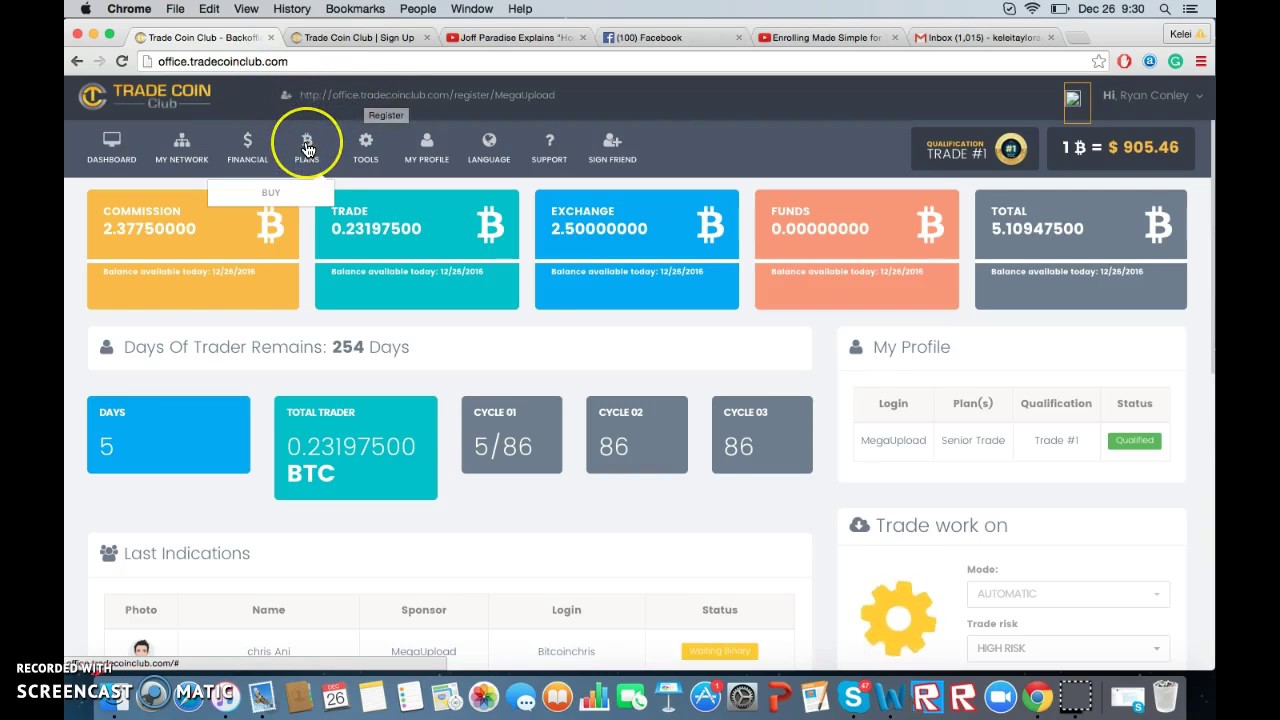Open Google Chrome from the dock

(x=1038, y=696)
